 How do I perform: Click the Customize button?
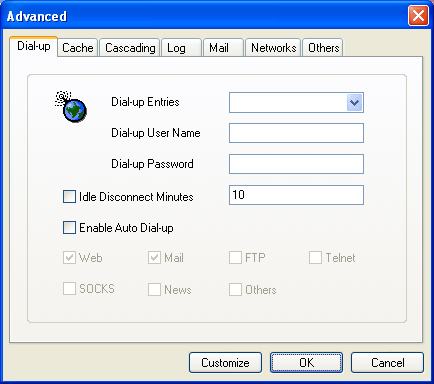(x=225, y=362)
